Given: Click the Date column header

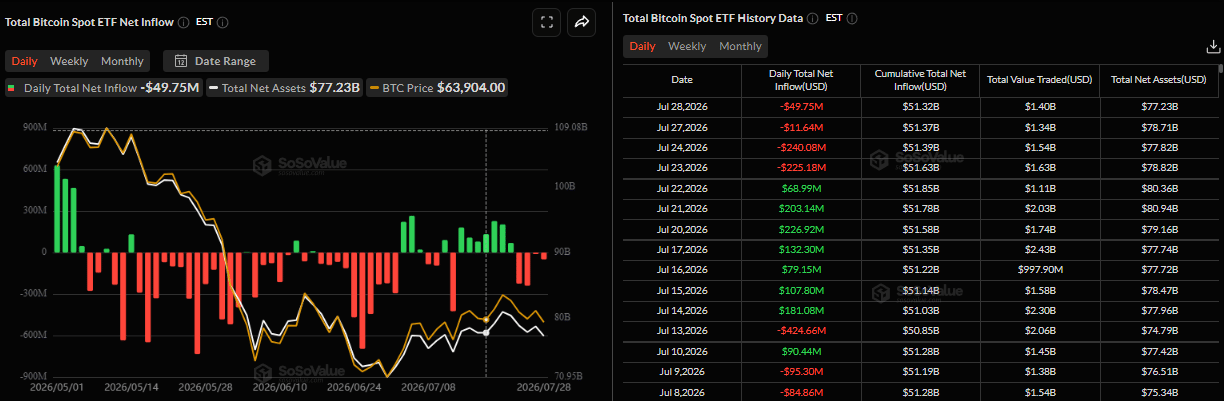Looking at the screenshot, I should pos(682,79).
